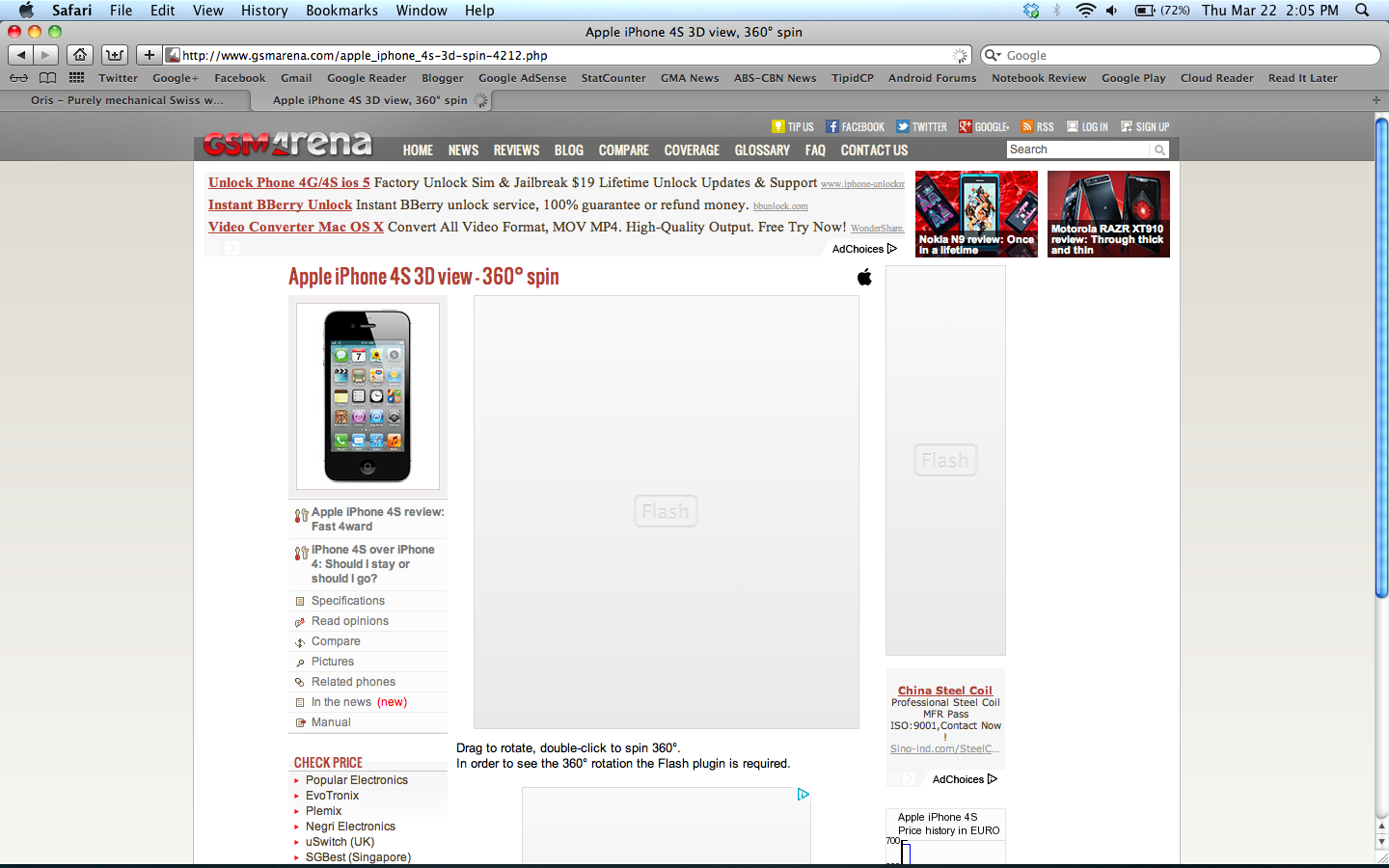Click the Flash placeholder in the 3D view

pos(666,511)
